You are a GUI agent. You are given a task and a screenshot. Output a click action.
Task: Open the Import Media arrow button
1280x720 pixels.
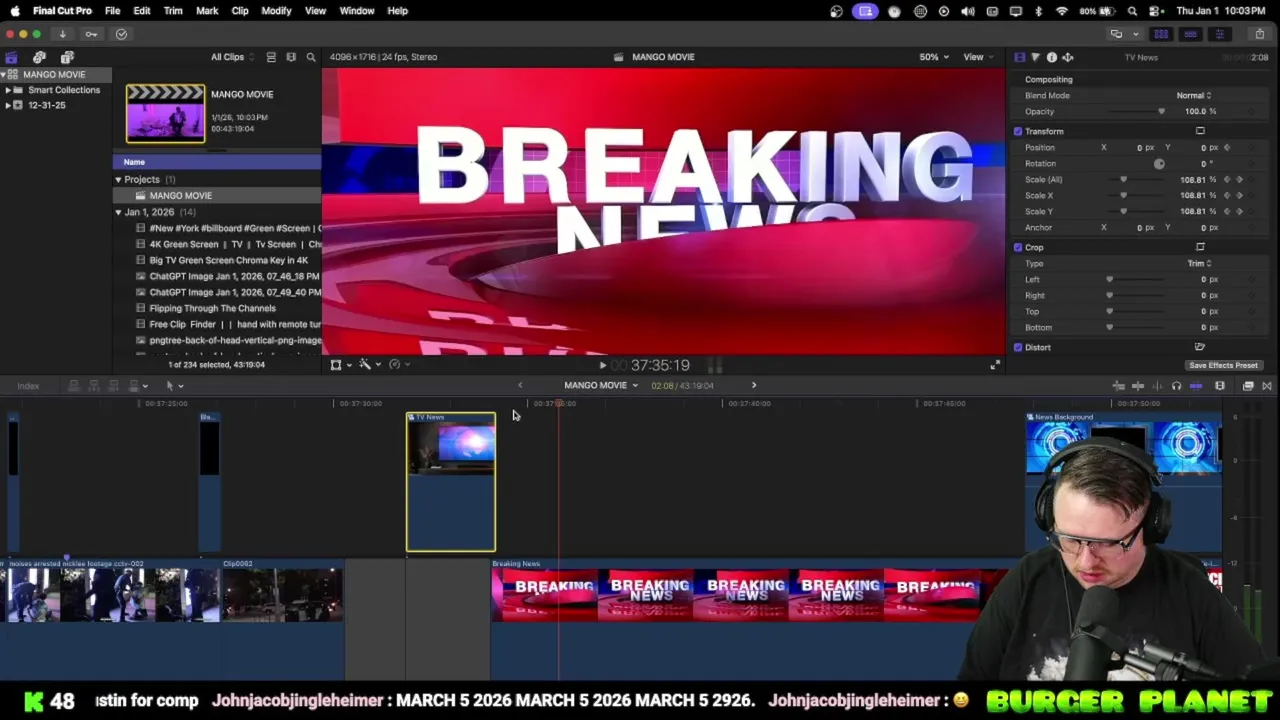pos(62,34)
